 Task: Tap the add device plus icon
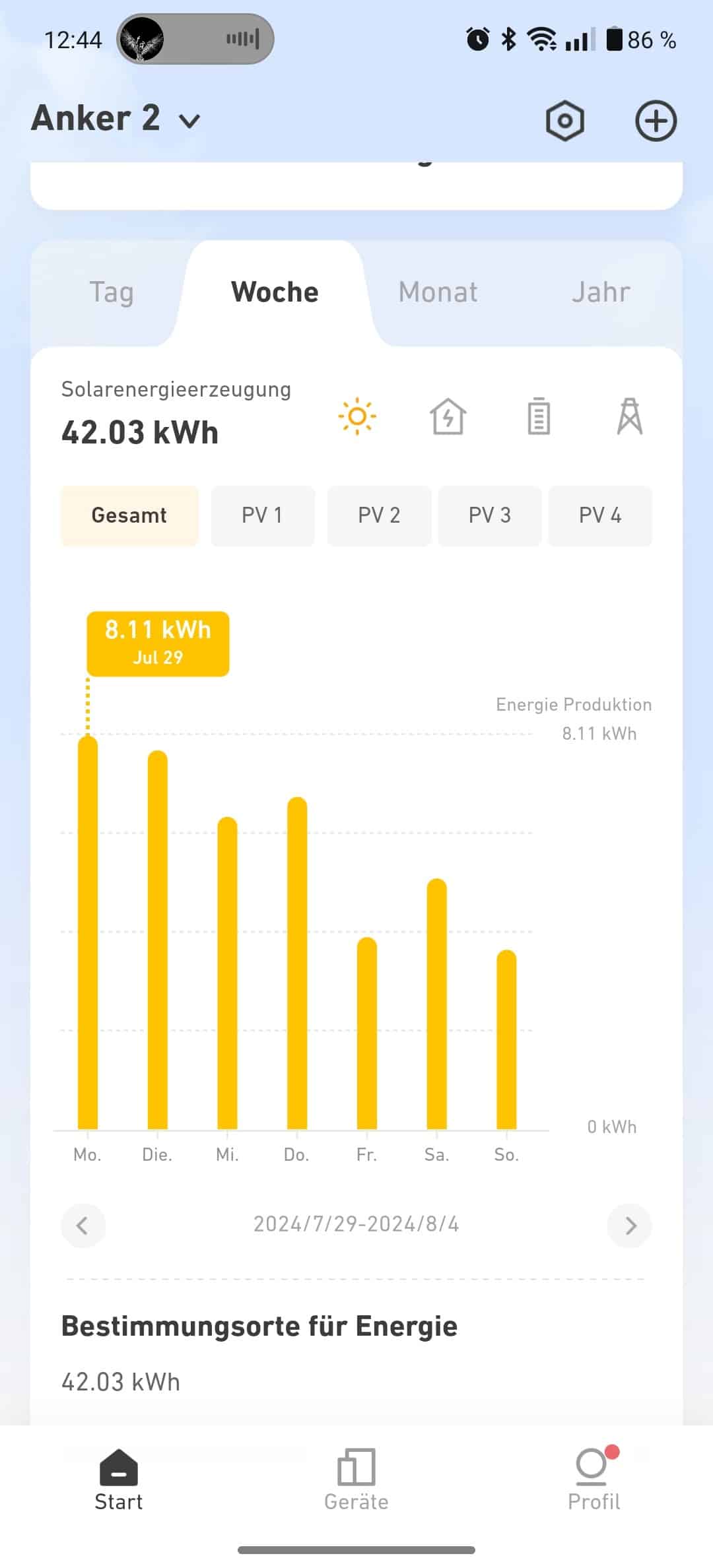[656, 121]
